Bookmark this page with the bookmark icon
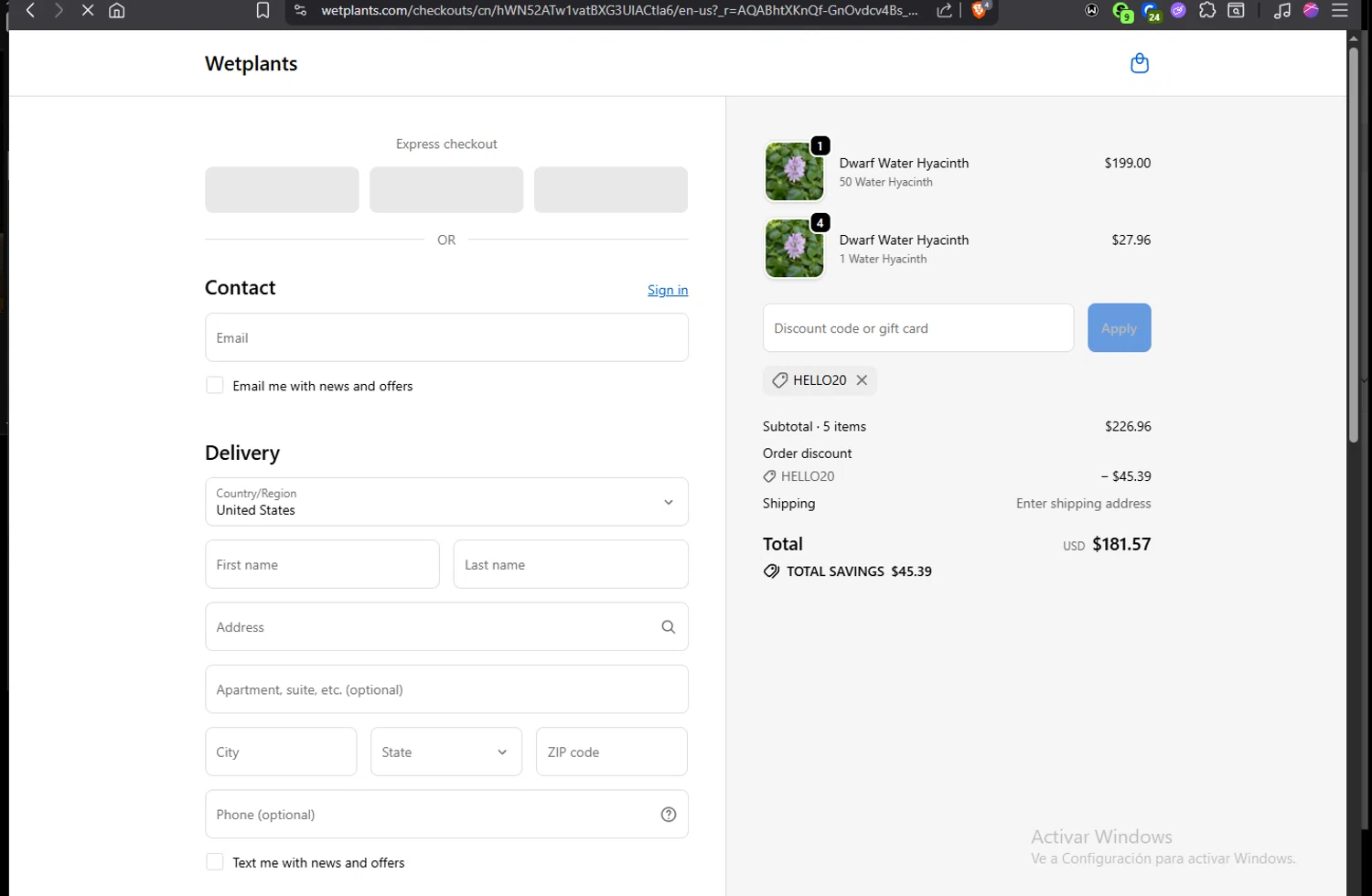 point(263,10)
